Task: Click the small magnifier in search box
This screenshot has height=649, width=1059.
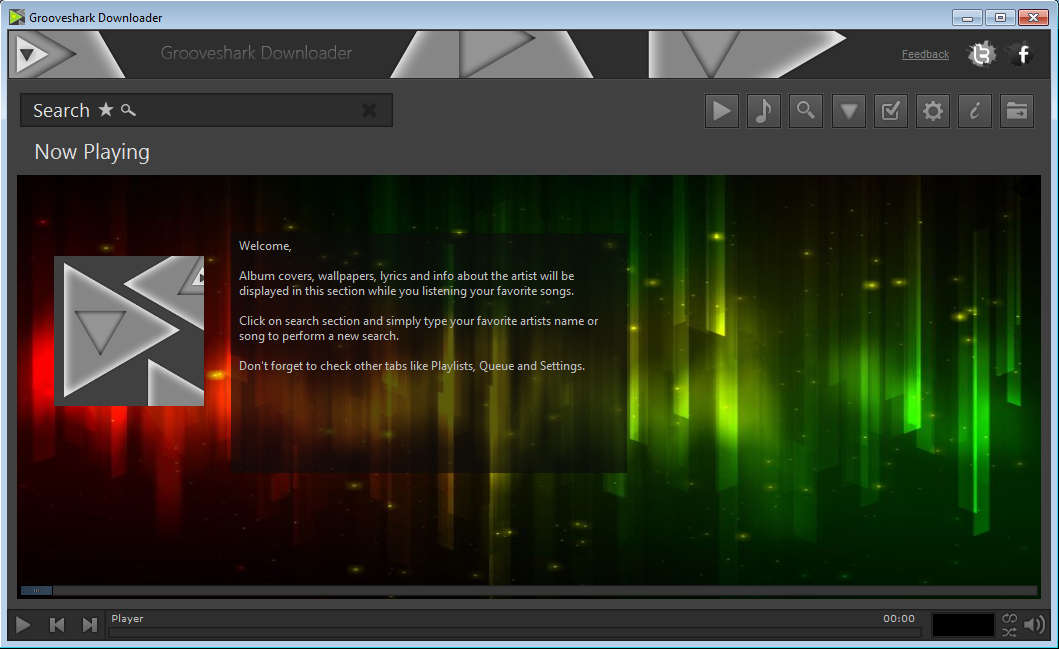Action: coord(128,109)
